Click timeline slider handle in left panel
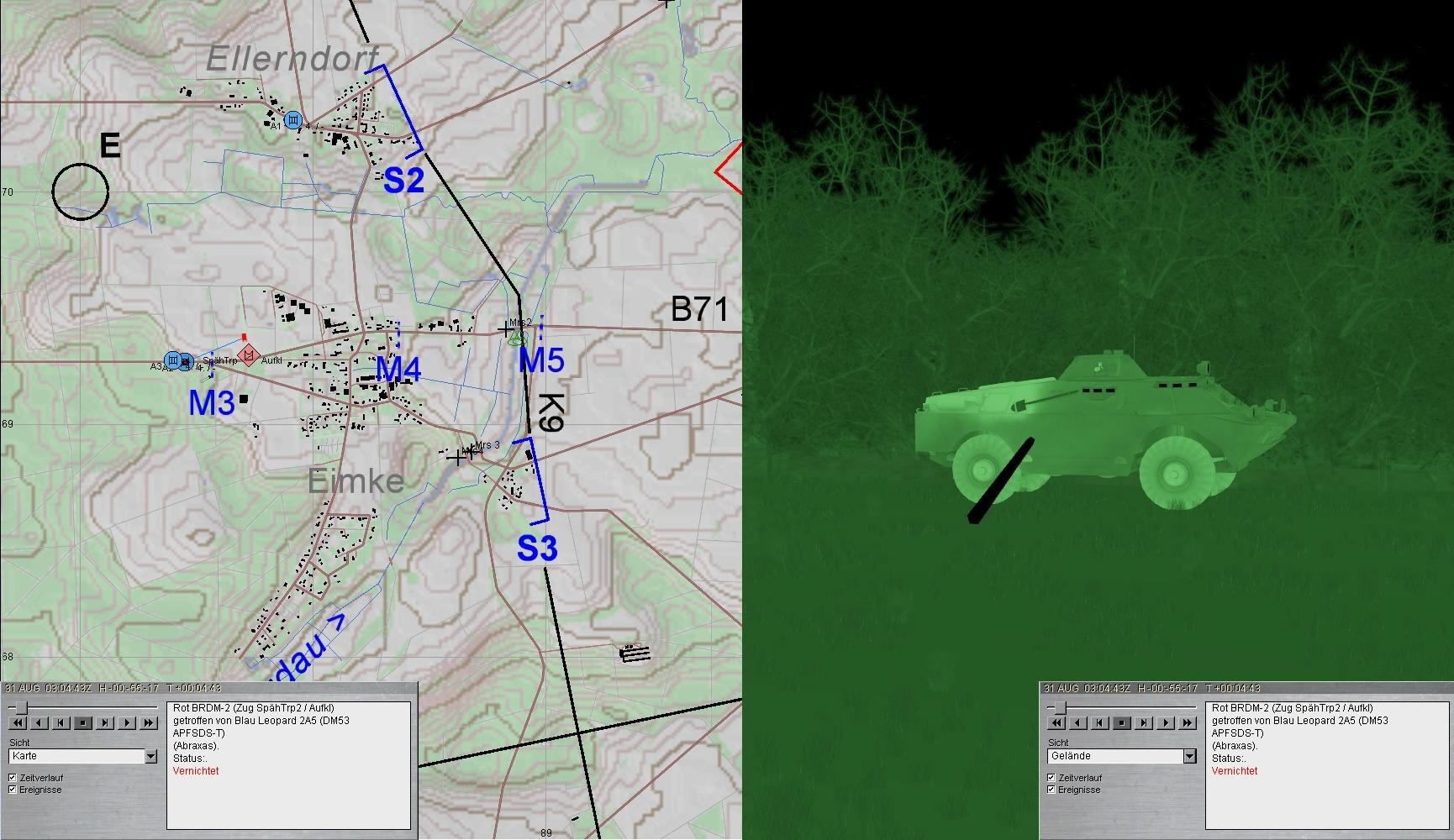The image size is (1454, 840). (23, 708)
